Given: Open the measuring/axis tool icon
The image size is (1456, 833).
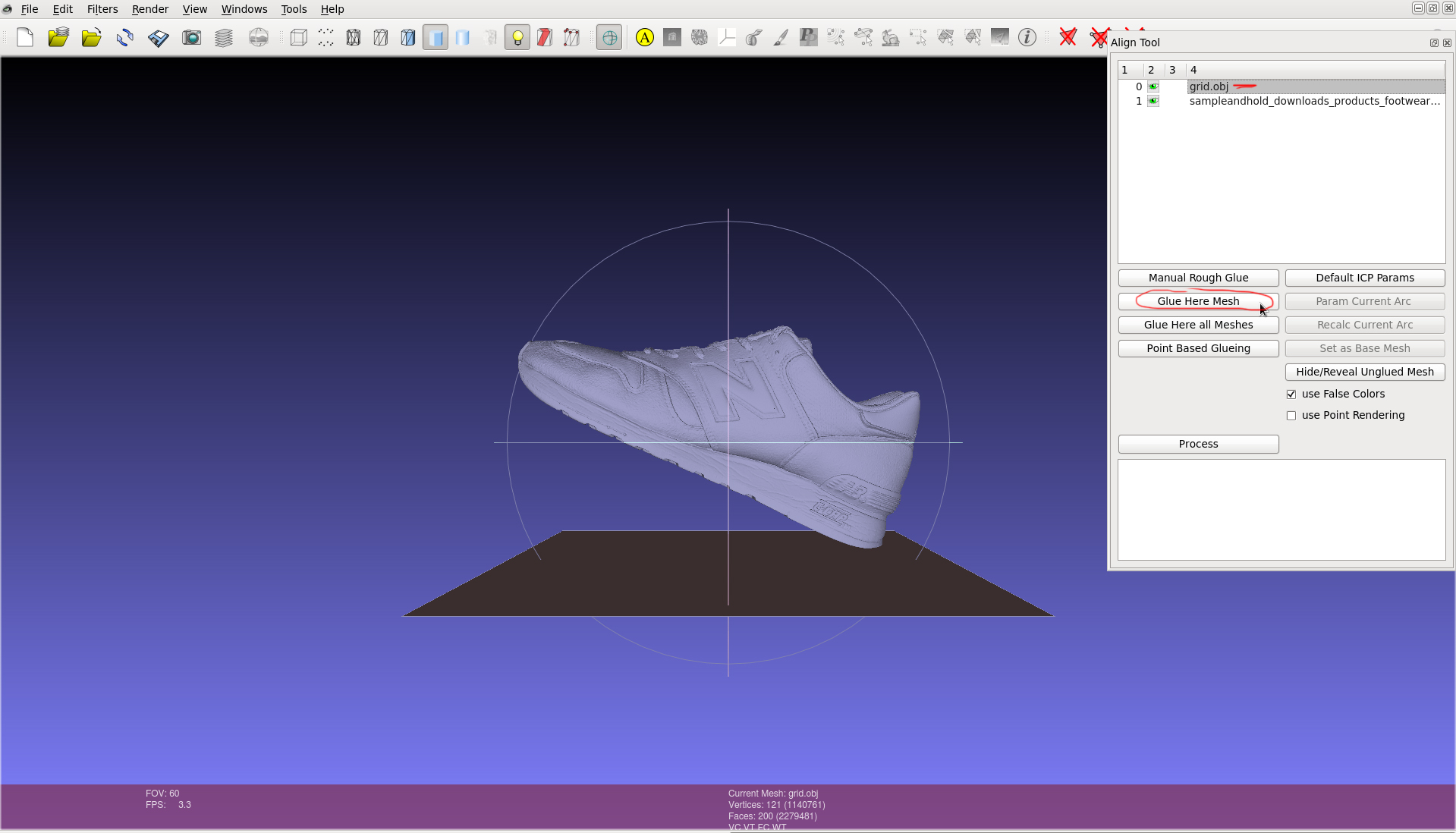Looking at the screenshot, I should point(727,37).
